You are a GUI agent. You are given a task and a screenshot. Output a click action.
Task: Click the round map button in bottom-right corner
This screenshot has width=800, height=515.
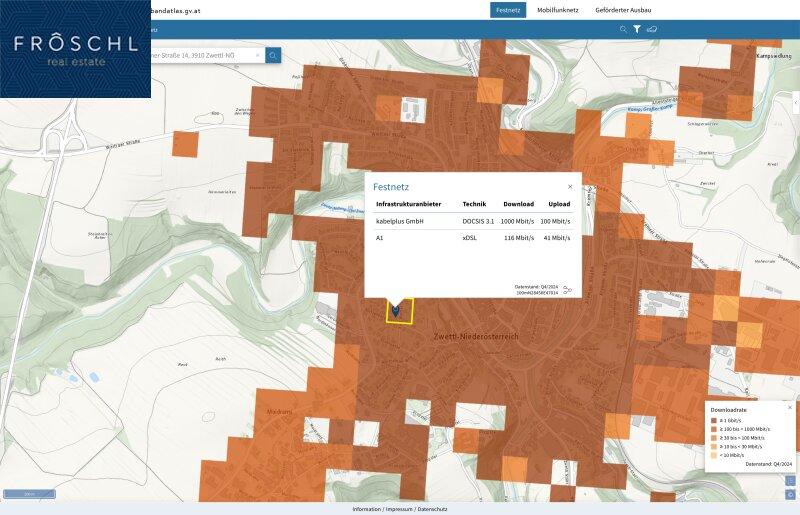click(790, 494)
